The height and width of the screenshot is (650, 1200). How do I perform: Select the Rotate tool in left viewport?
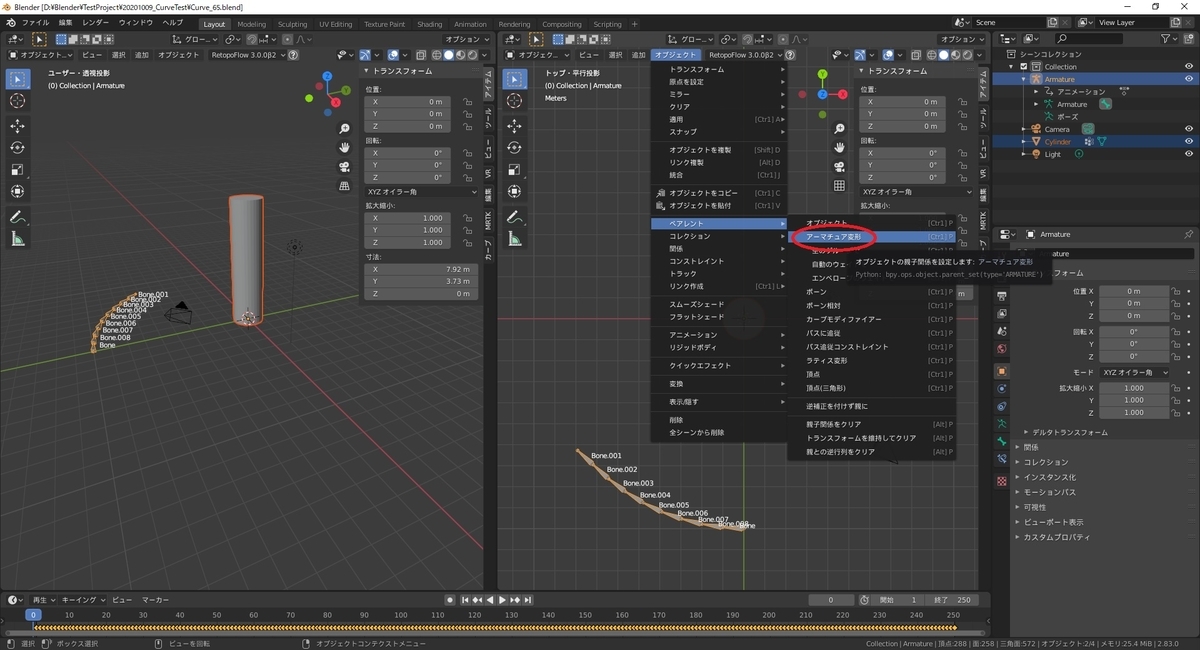(x=18, y=148)
